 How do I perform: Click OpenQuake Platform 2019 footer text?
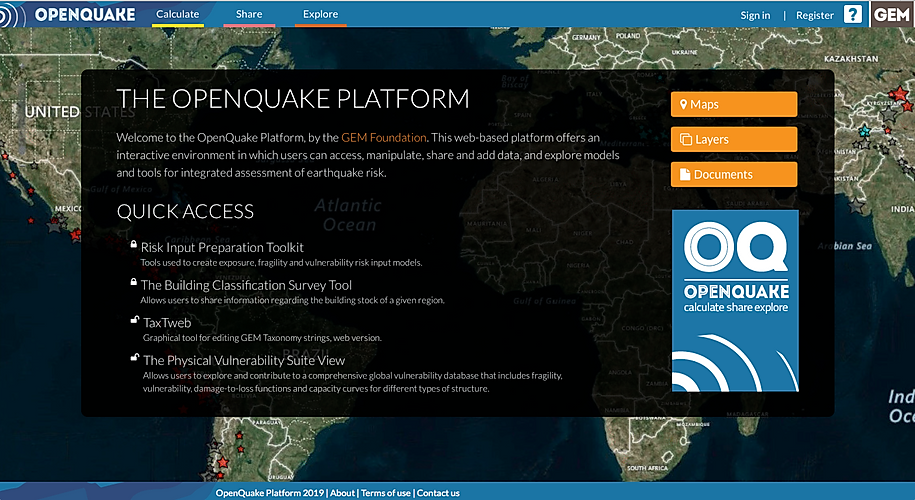click(270, 493)
